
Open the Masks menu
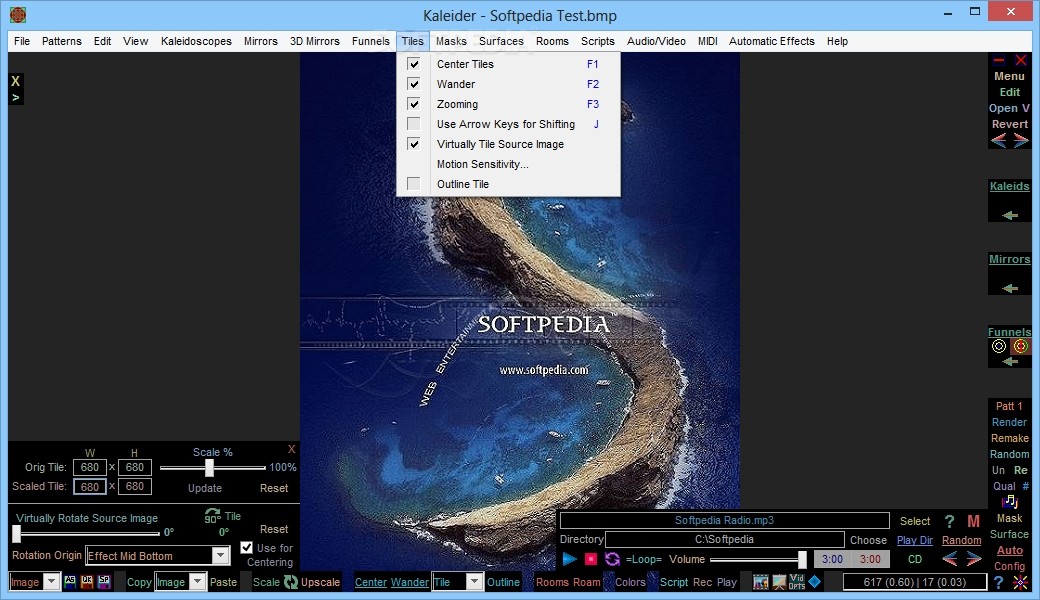pos(451,41)
